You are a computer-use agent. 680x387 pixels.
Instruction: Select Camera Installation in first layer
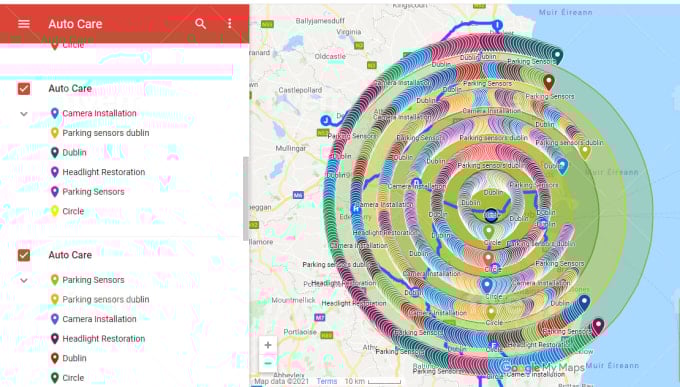(x=99, y=113)
